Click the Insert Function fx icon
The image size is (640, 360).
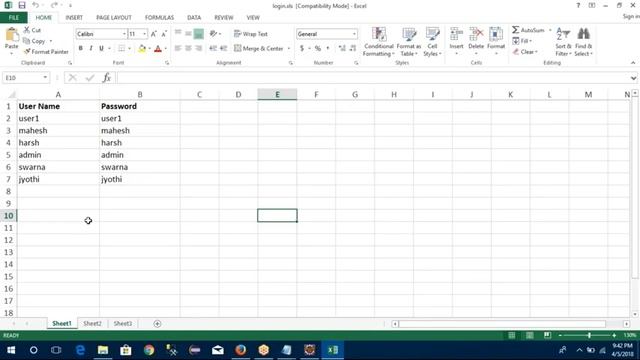pyautogui.click(x=107, y=78)
